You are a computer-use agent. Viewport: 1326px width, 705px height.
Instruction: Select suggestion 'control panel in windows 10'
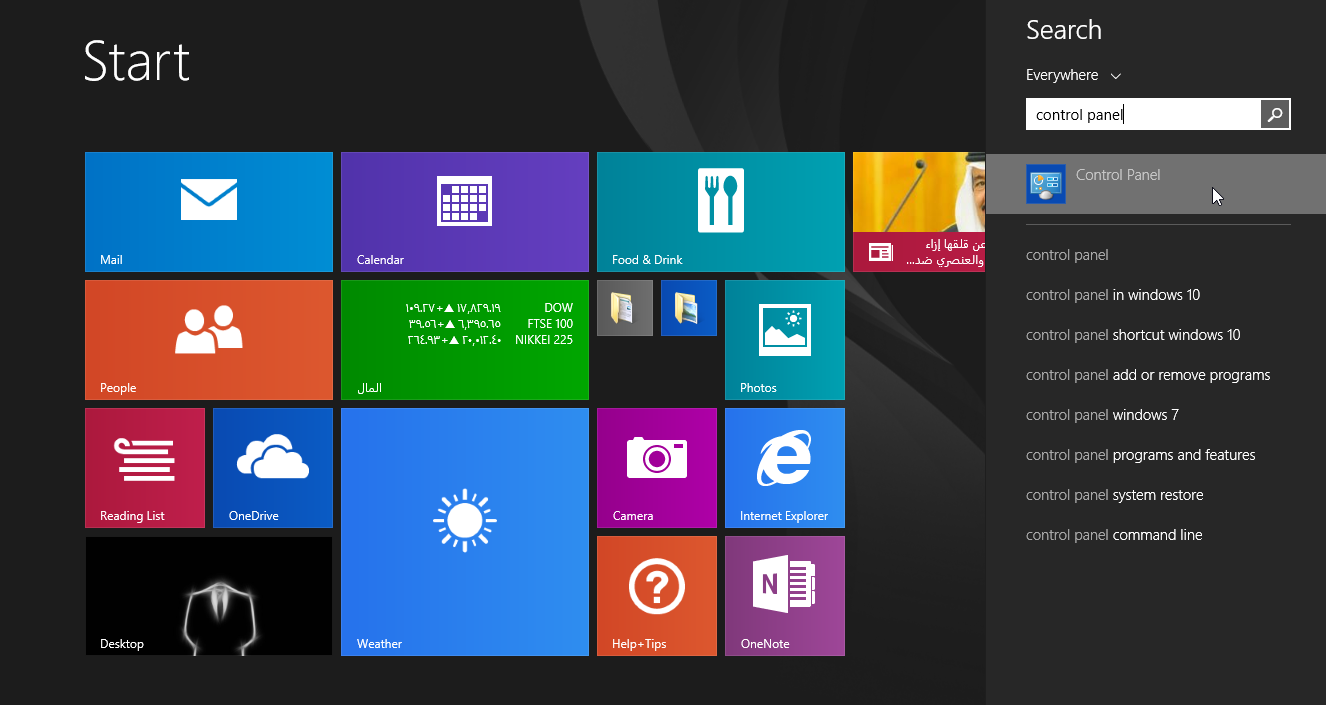pyautogui.click(x=1113, y=295)
